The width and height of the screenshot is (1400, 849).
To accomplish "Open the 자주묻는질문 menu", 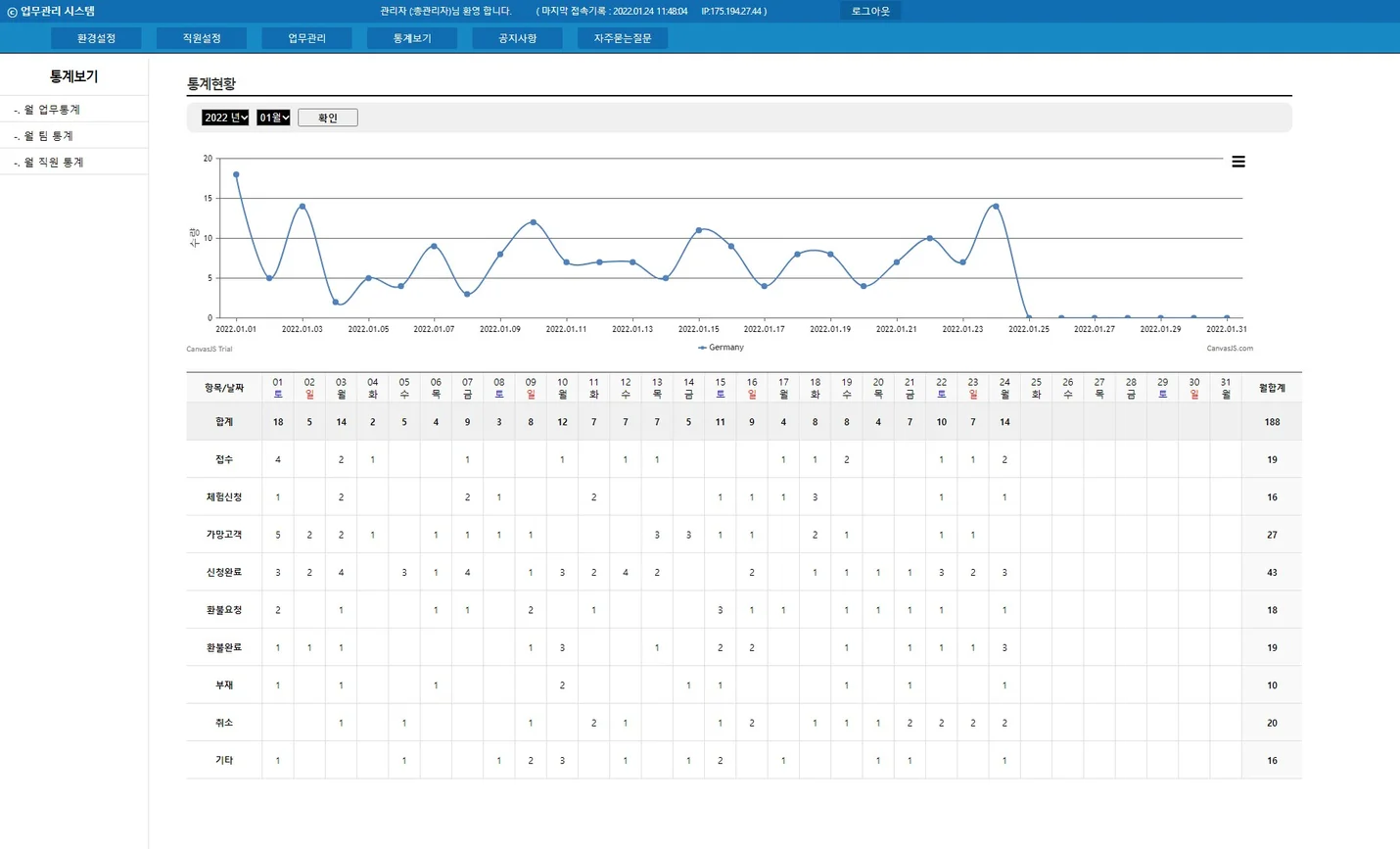I will tap(623, 38).
